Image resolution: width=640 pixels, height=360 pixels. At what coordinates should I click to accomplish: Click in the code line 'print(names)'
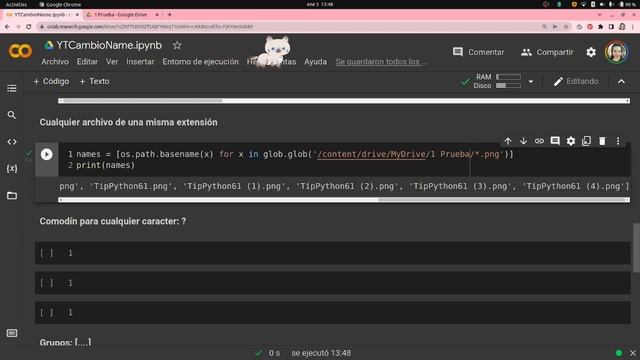(x=105, y=165)
